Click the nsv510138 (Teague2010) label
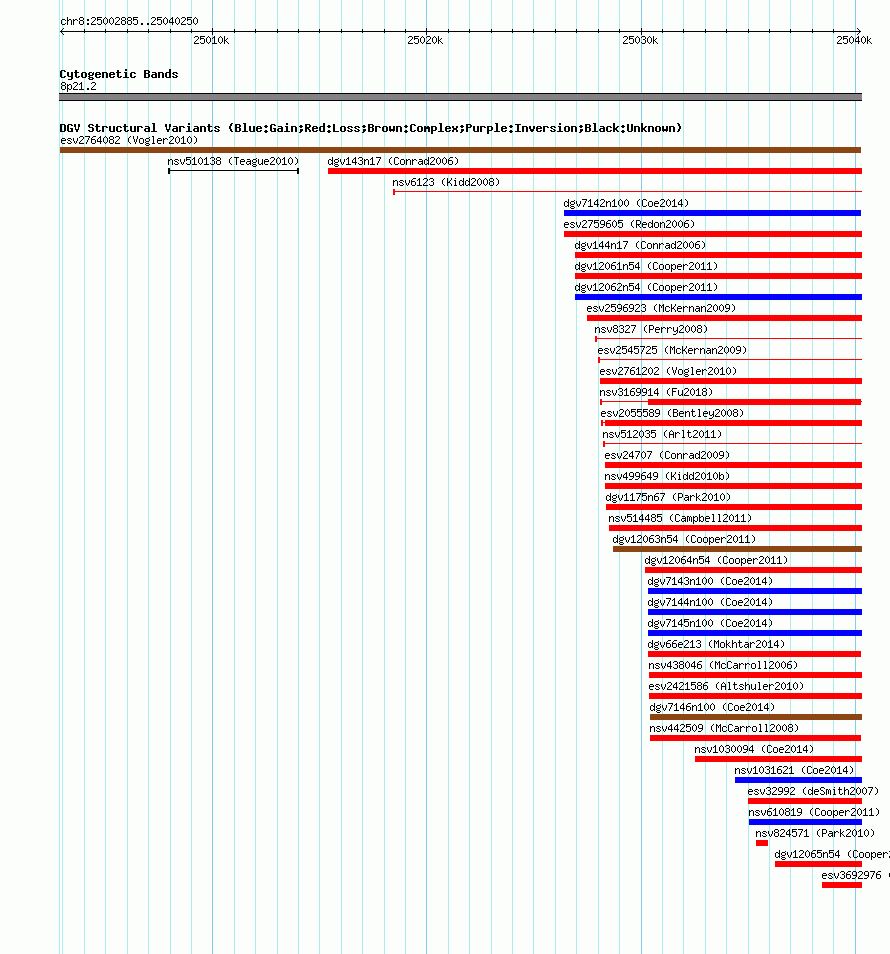This screenshot has width=890, height=954. pyautogui.click(x=233, y=161)
